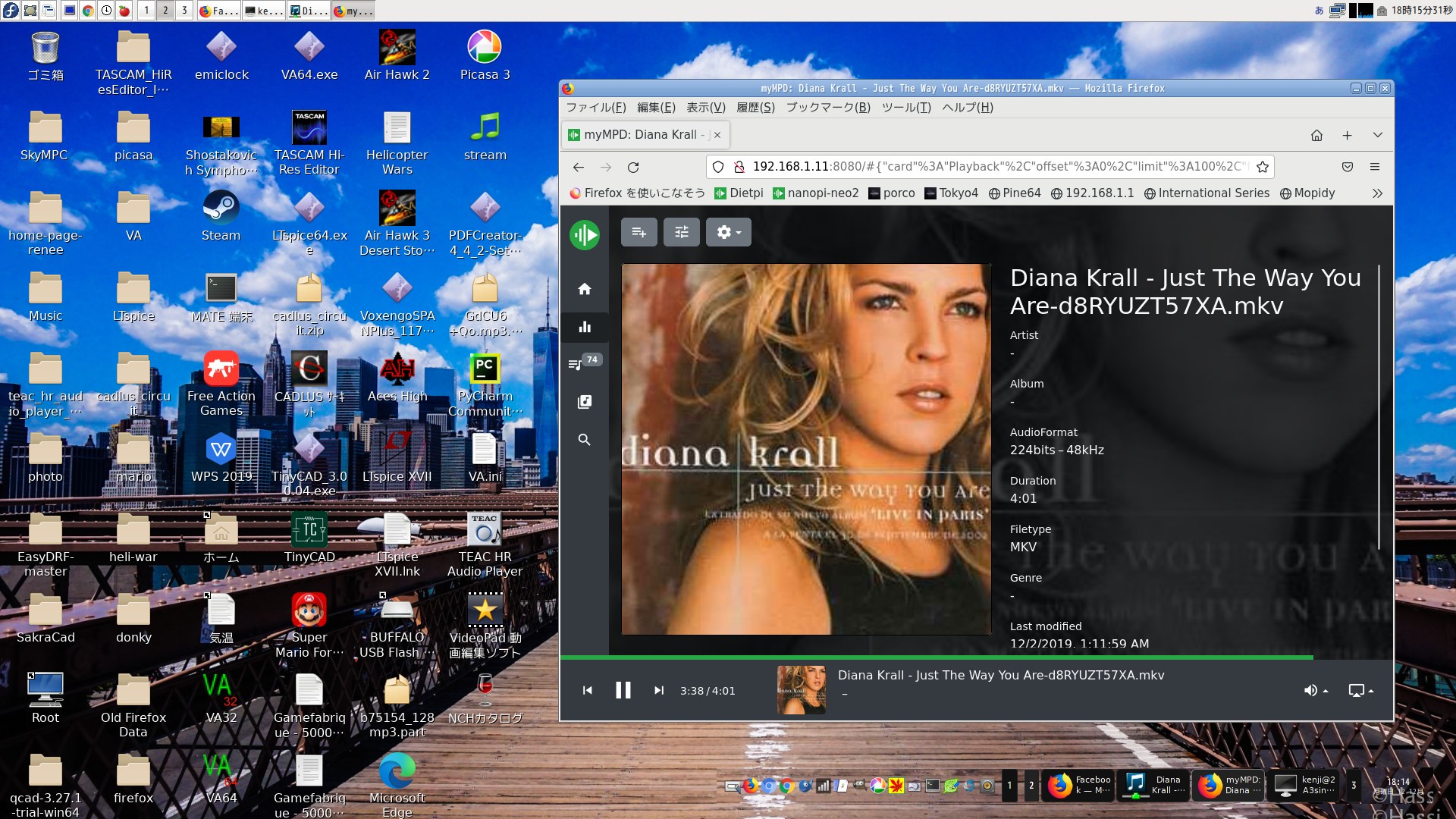Open the ブックマーク(B) menu
This screenshot has width=1456, height=819.
827,108
